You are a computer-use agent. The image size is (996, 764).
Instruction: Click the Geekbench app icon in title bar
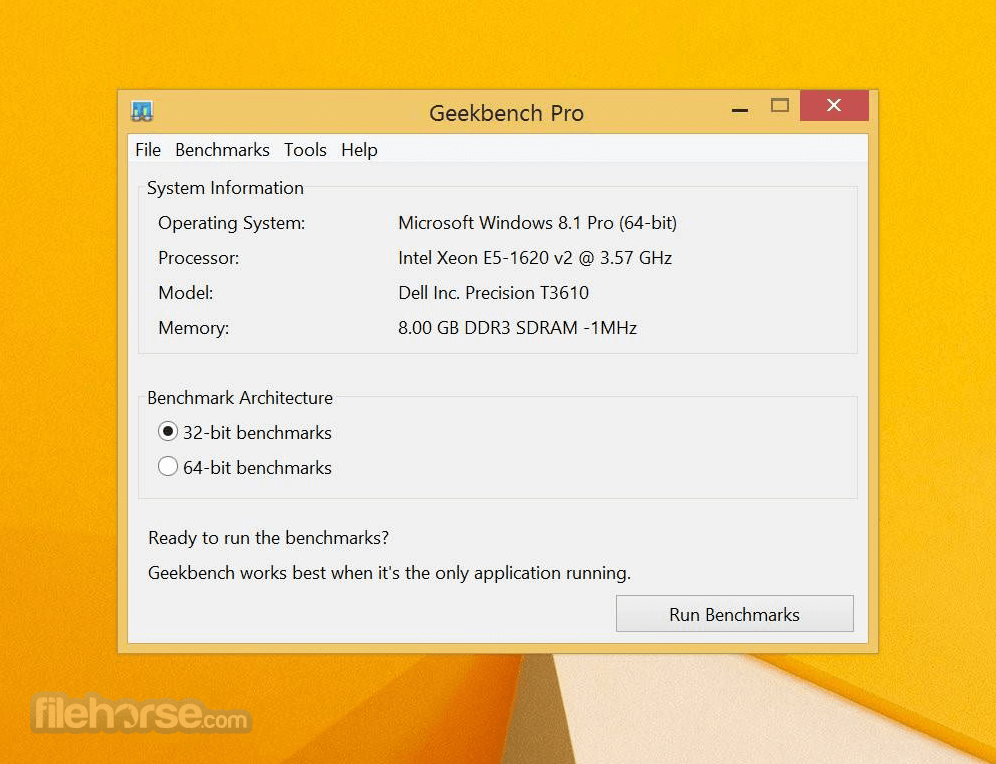[x=142, y=111]
